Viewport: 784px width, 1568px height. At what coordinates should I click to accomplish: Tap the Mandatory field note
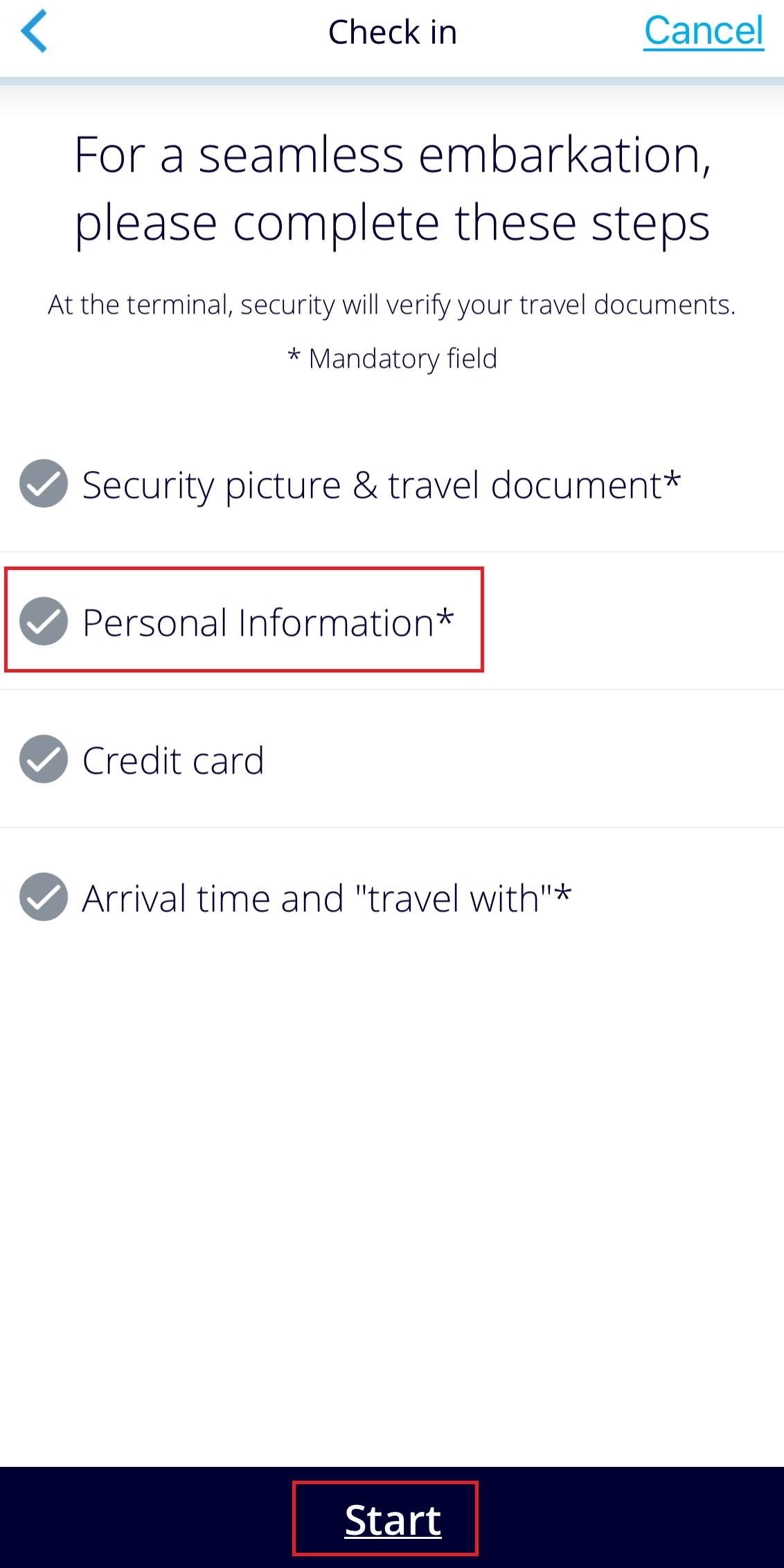(x=393, y=359)
